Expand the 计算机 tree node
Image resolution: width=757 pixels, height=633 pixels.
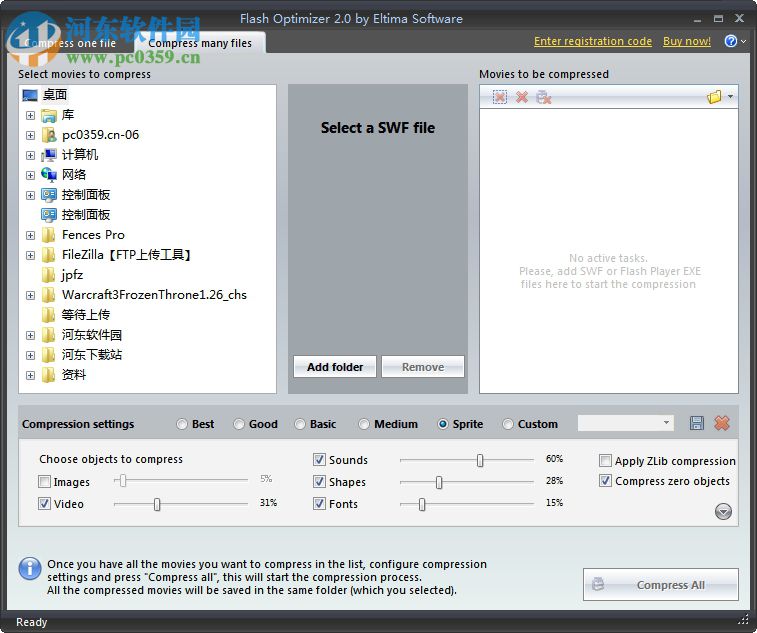pos(30,155)
